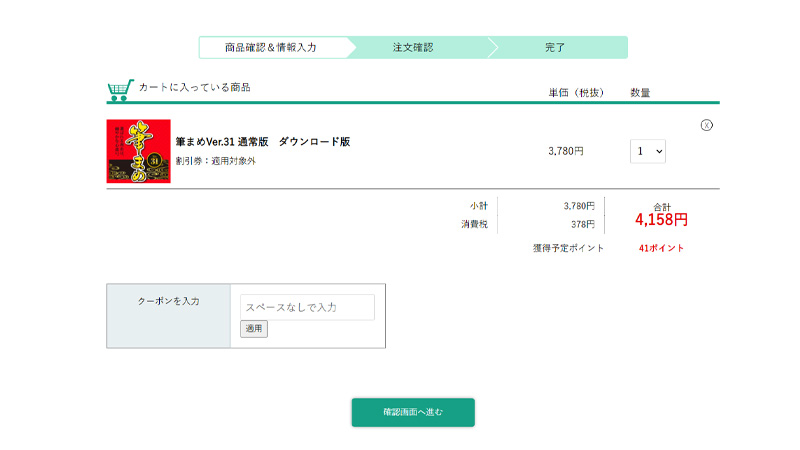Select the 商品確認＆情報入力 step
The height and width of the screenshot is (450, 800).
click(x=270, y=47)
